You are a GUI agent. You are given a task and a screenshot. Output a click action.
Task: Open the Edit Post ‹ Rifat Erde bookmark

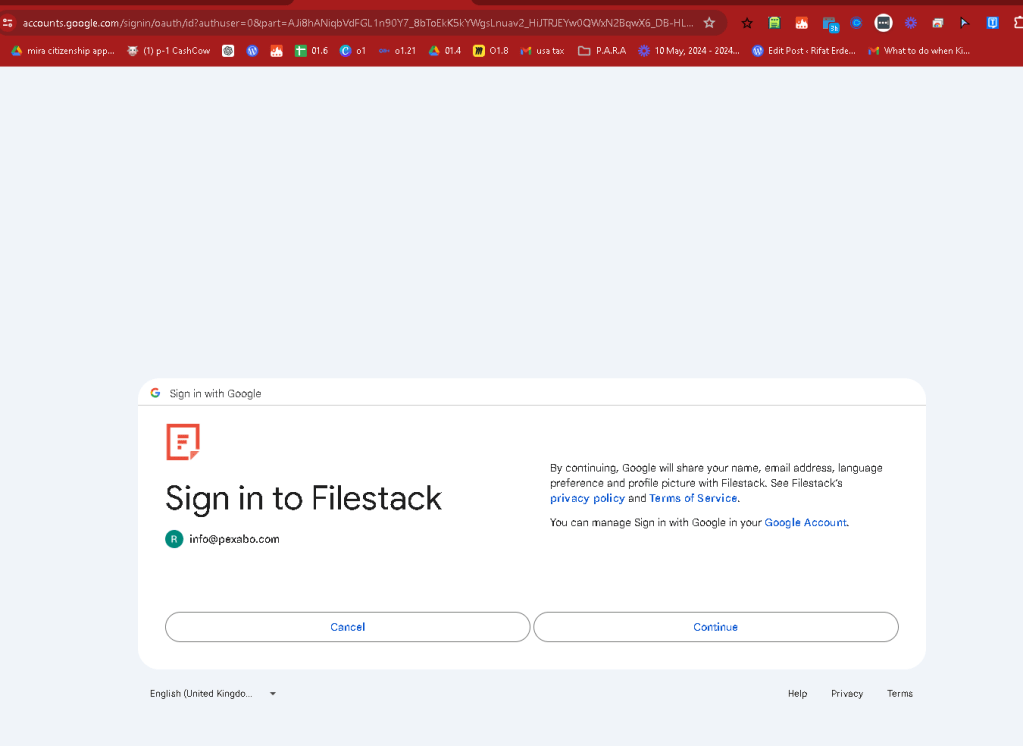point(804,50)
